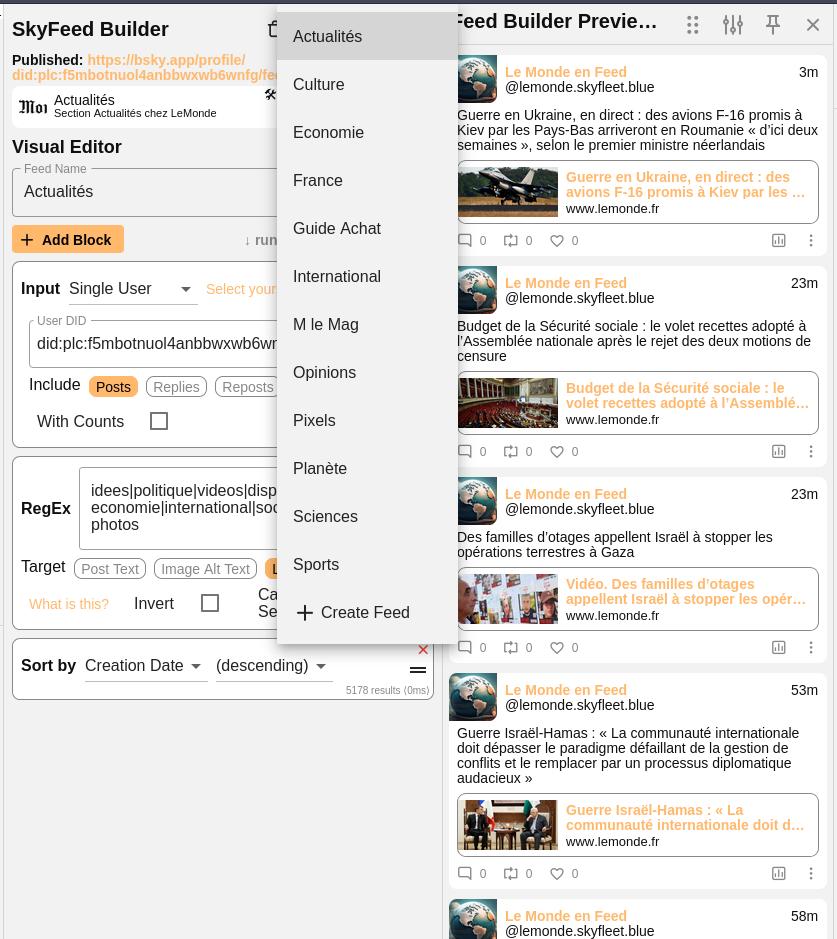Remove the Sort by block with red X

tap(423, 650)
